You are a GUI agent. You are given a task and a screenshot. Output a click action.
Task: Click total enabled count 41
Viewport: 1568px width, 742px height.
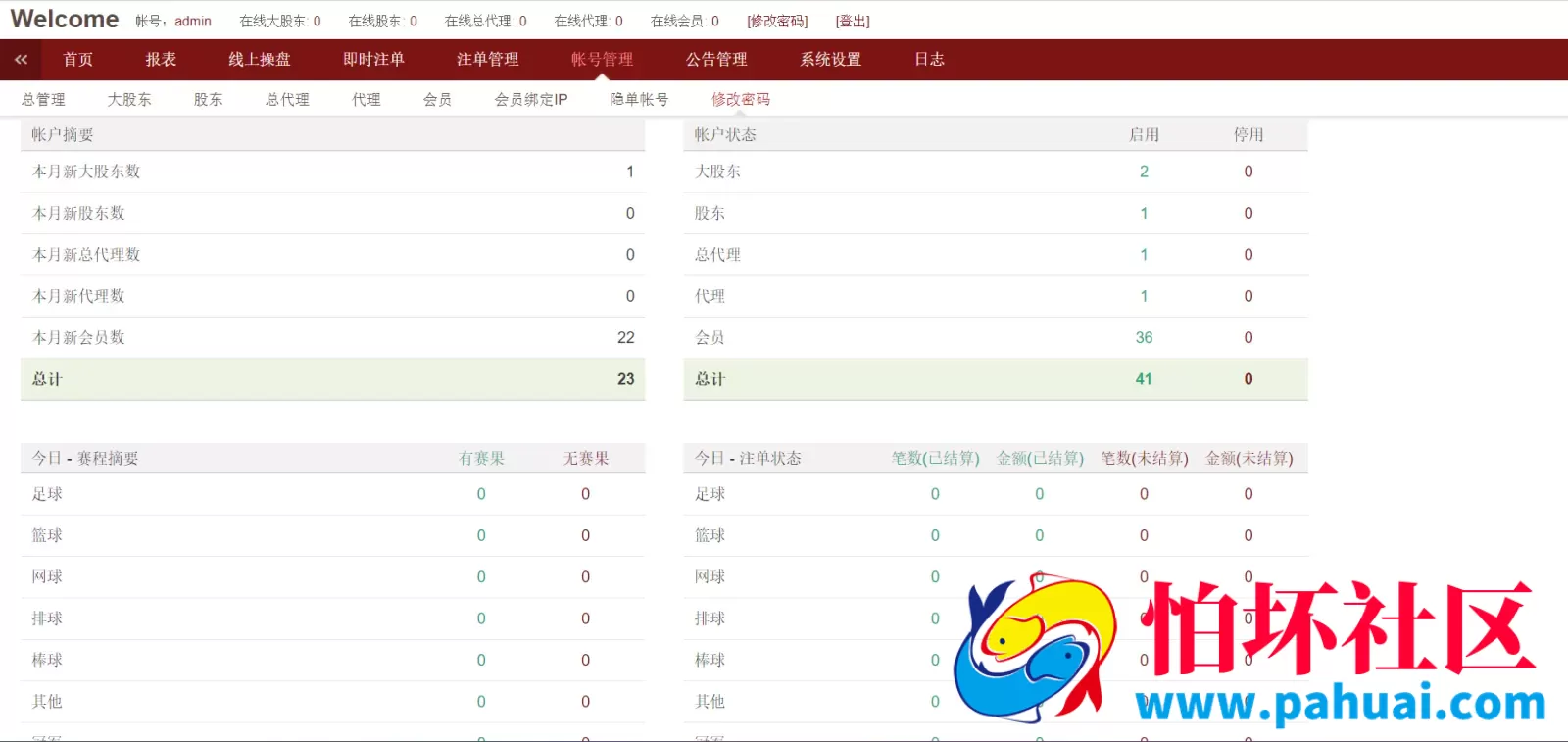pyautogui.click(x=1144, y=379)
